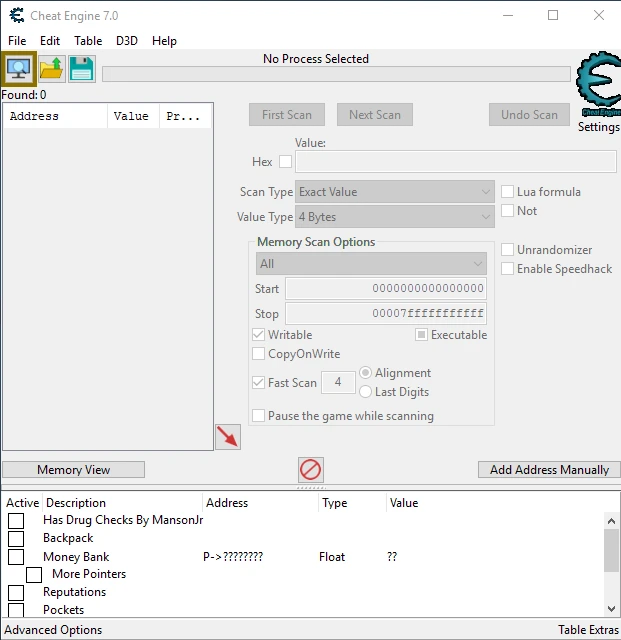
Task: Select Money Bank address P->????????
Action: 233,557
